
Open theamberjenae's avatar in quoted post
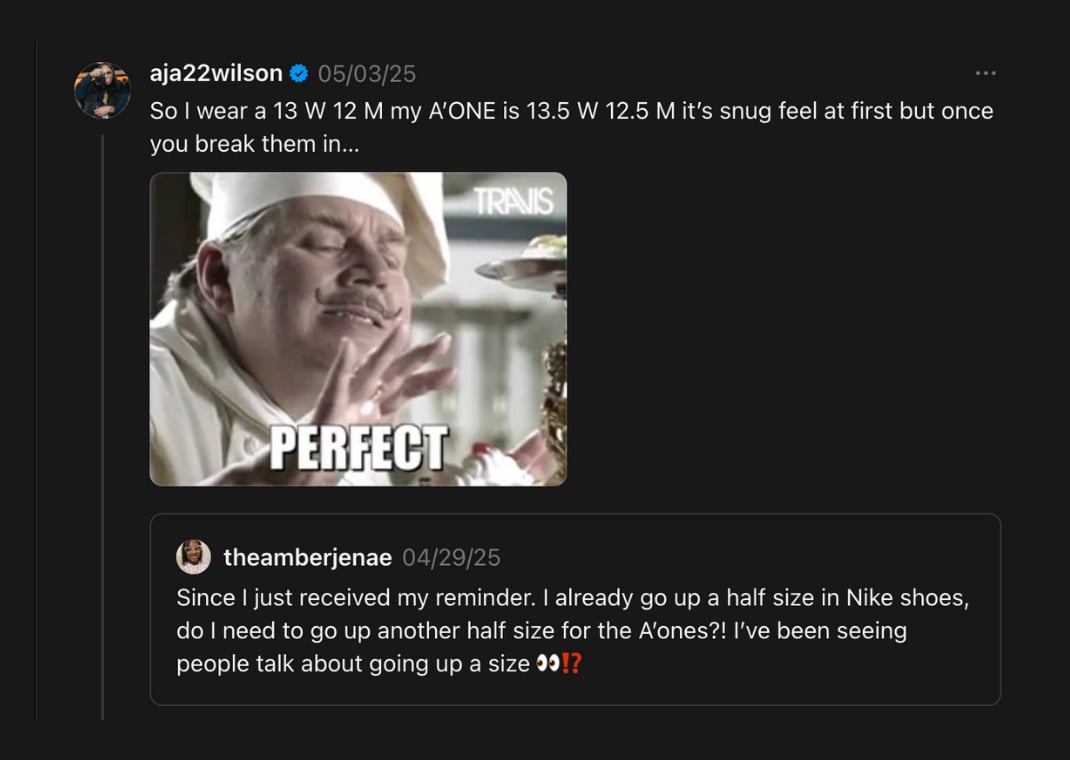click(193, 557)
